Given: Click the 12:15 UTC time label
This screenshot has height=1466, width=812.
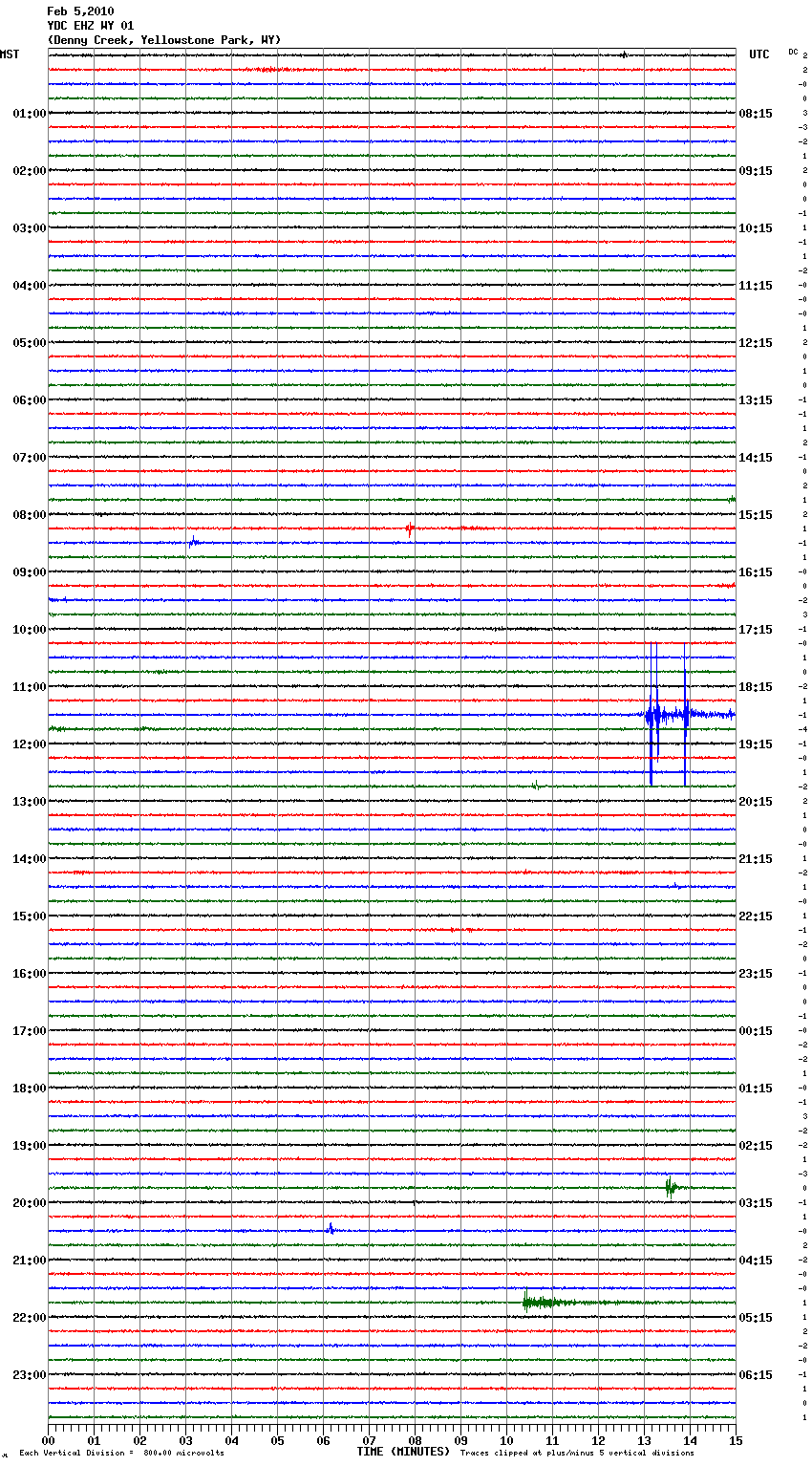Looking at the screenshot, I should (756, 343).
